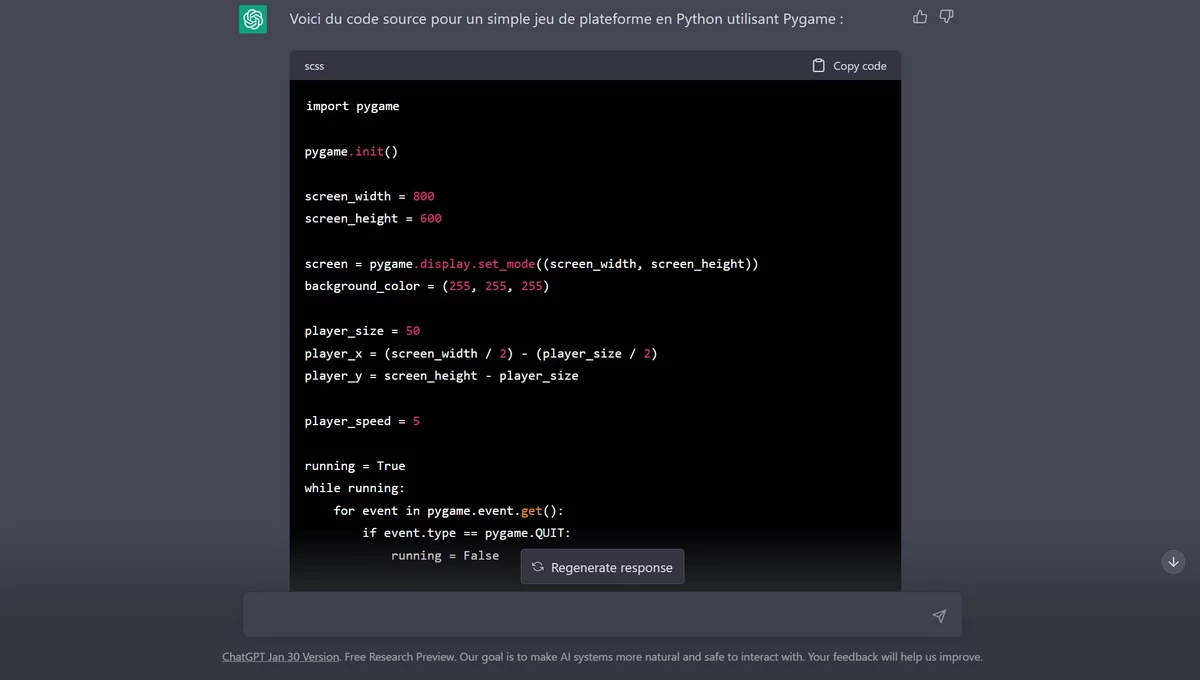Click the 'screen_width = 800' line
1200x680 pixels.
coord(370,196)
